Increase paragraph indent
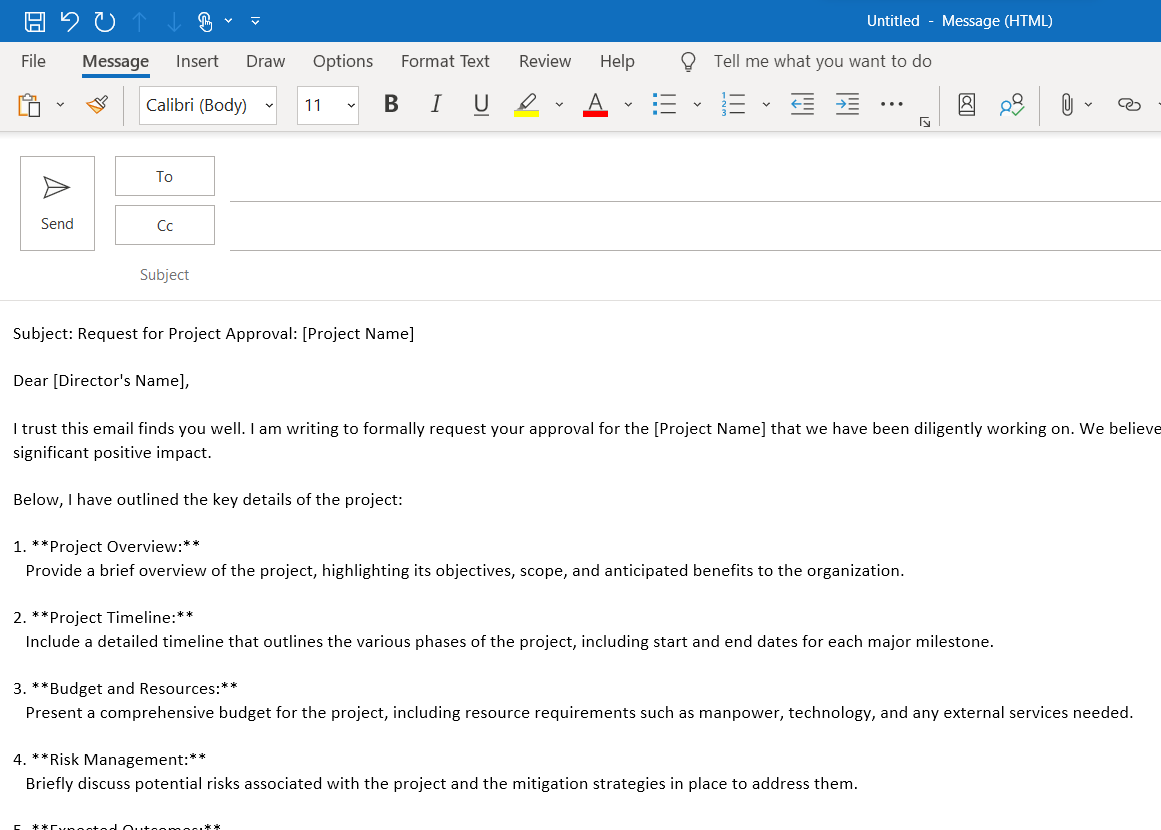The image size is (1161, 830). (847, 104)
